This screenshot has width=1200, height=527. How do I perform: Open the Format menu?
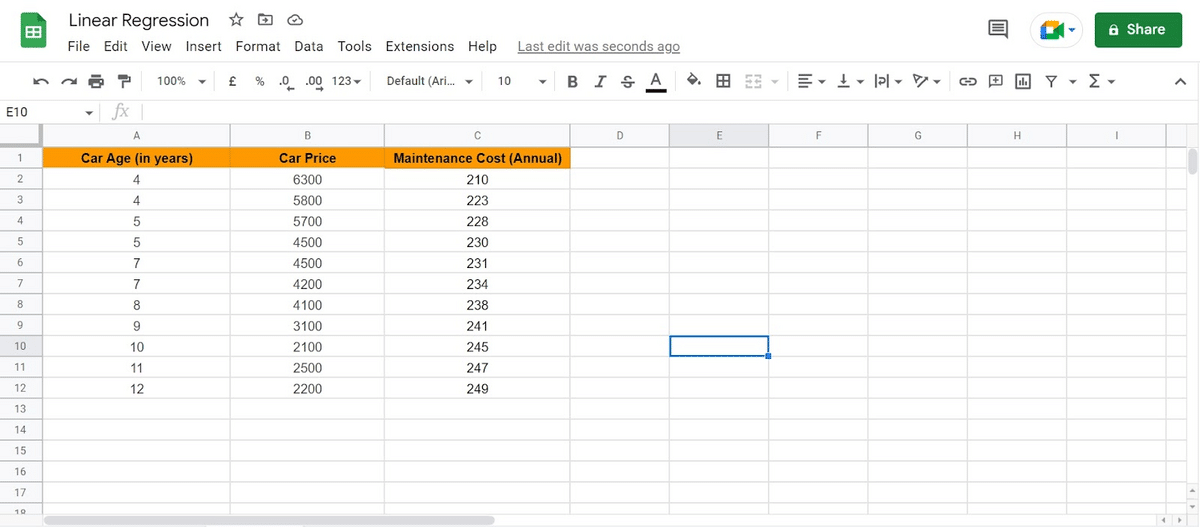(x=258, y=46)
